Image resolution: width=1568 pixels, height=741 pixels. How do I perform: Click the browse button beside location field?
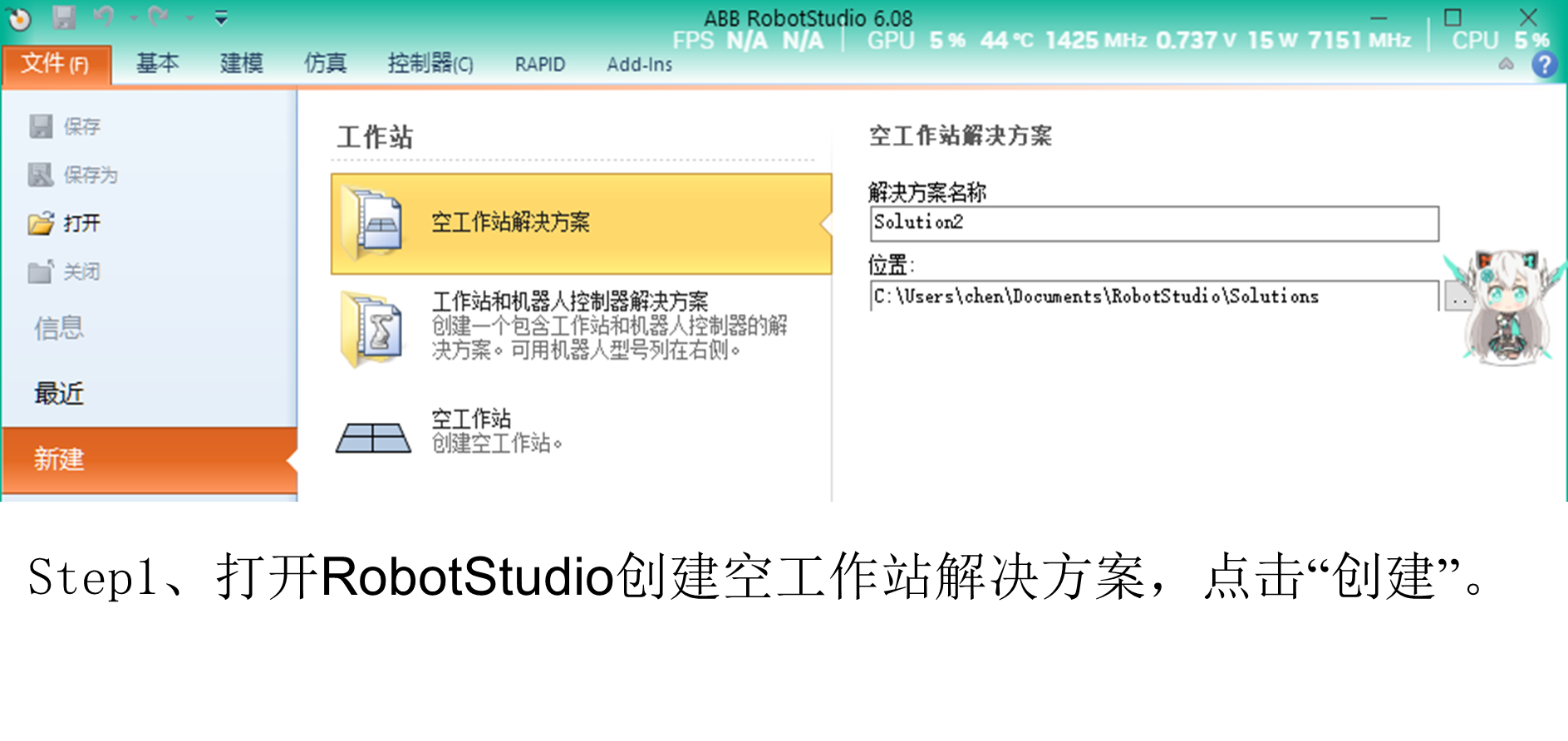[x=1456, y=297]
